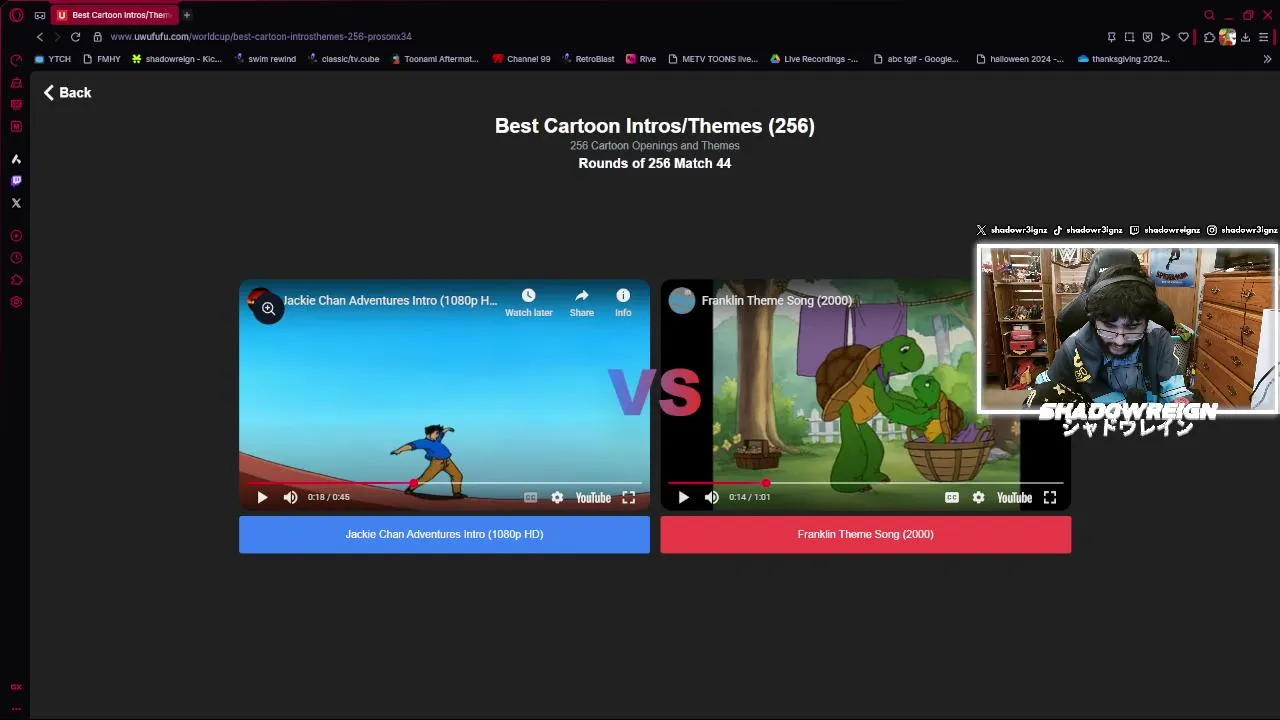
Task: Open sidebar settings gear icon
Action: (16, 302)
